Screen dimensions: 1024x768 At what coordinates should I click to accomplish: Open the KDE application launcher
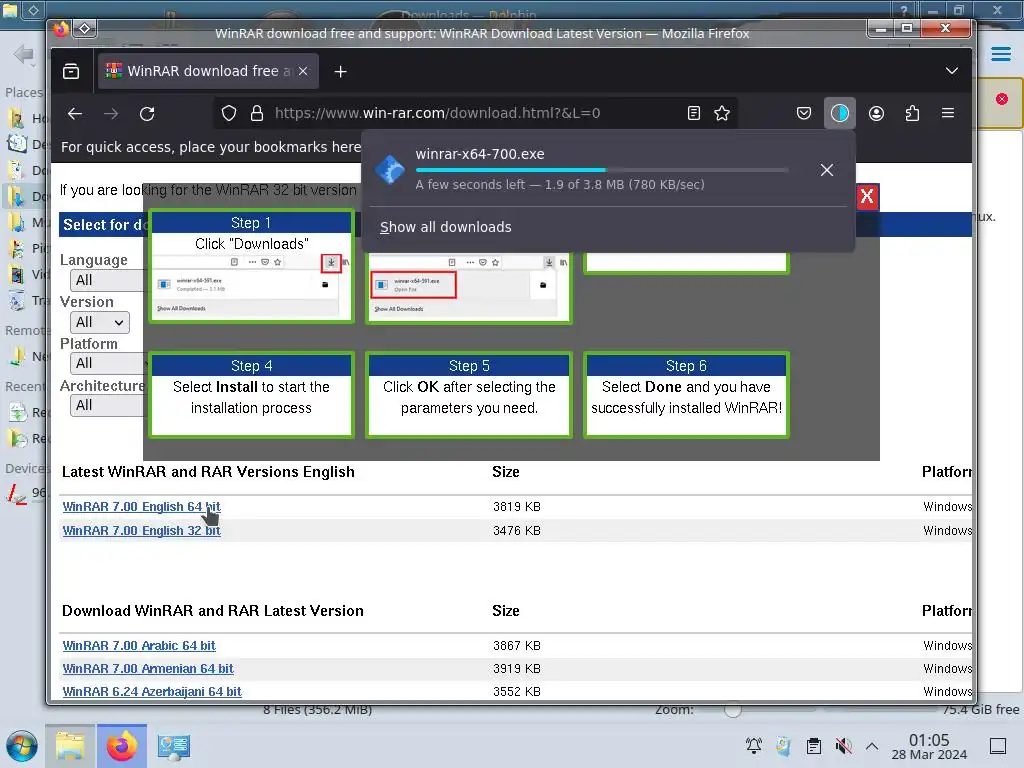[x=22, y=746]
